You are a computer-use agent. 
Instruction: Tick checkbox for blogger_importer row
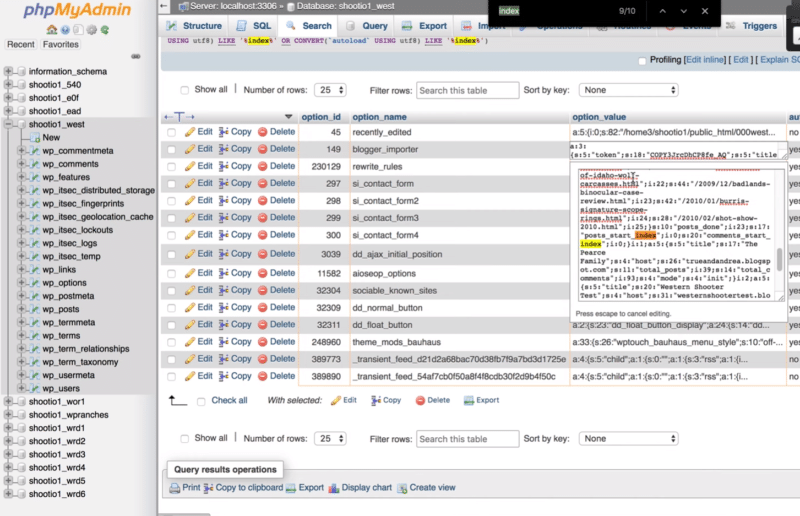tap(171, 150)
